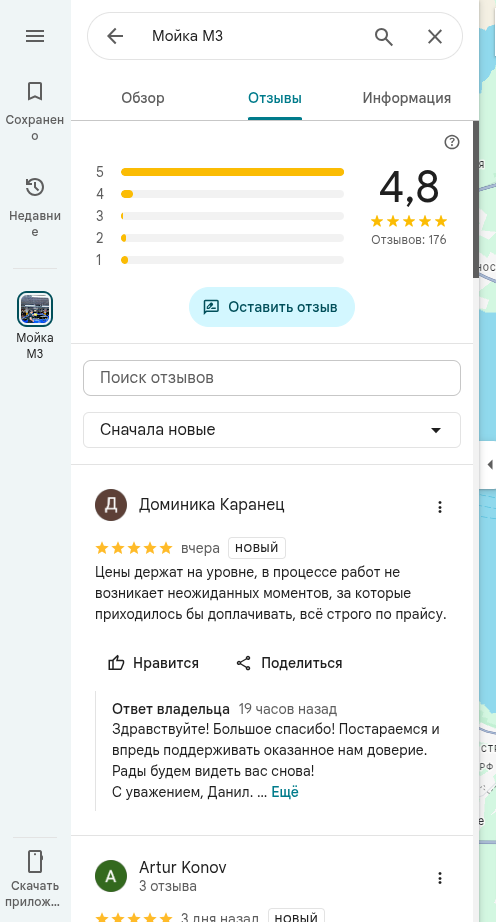Click the magnifier search icon
This screenshot has height=922, width=496.
click(x=384, y=36)
